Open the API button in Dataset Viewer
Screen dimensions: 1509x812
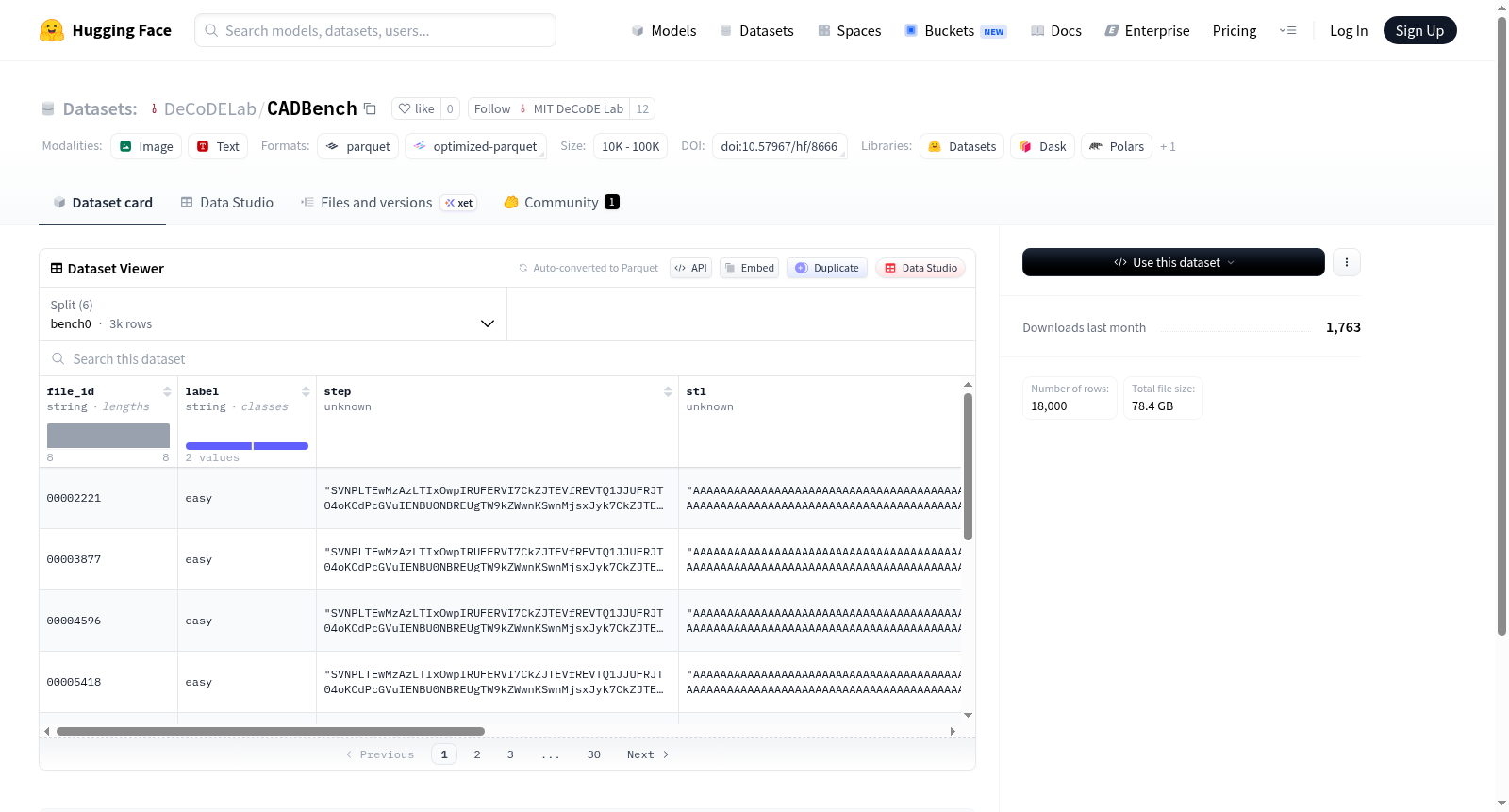[x=690, y=268]
